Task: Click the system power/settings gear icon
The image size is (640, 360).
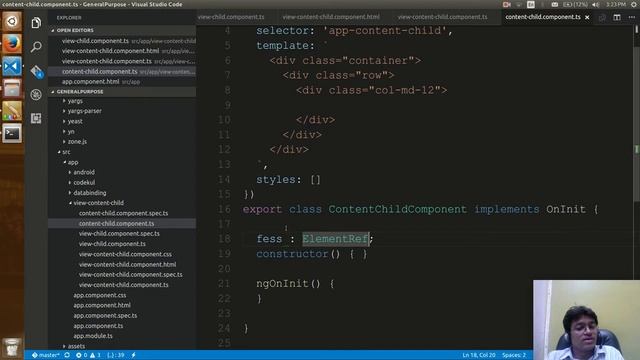Action: [x=634, y=4]
